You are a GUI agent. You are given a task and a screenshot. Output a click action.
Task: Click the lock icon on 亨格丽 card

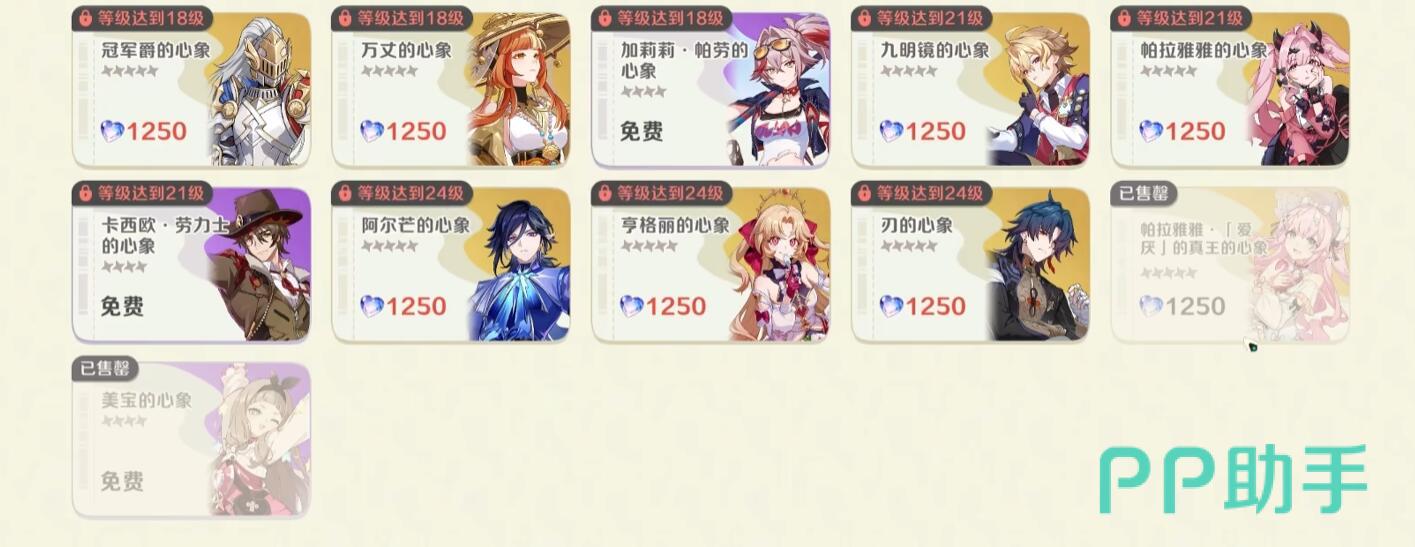click(606, 193)
